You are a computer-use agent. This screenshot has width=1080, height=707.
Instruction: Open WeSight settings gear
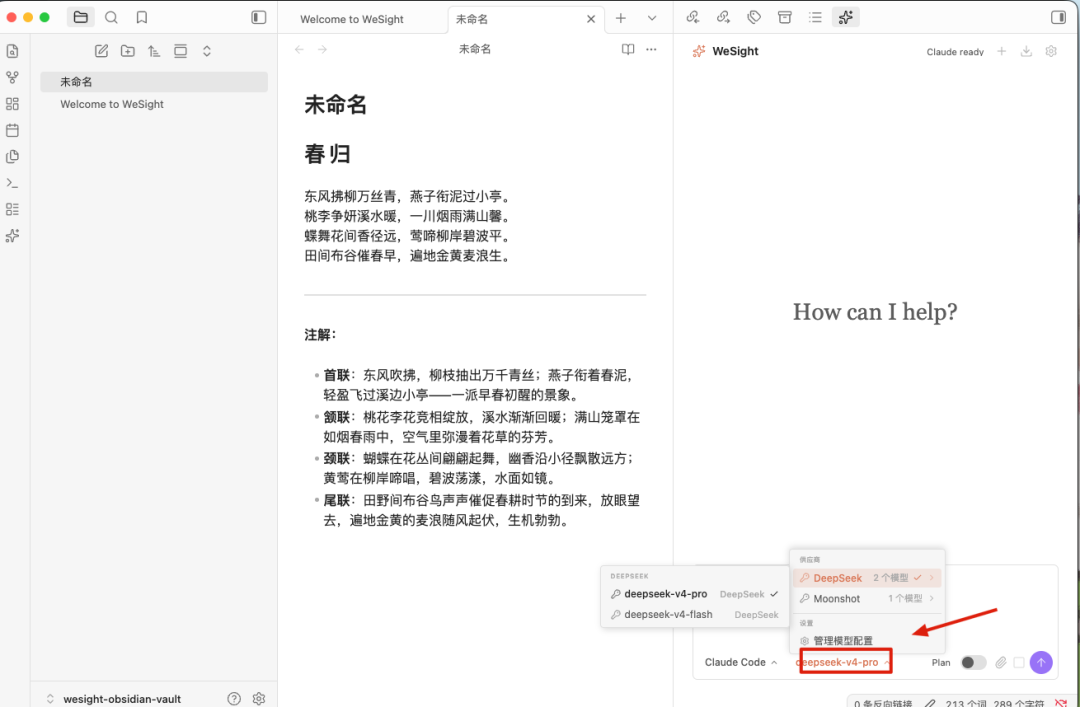click(x=1051, y=51)
